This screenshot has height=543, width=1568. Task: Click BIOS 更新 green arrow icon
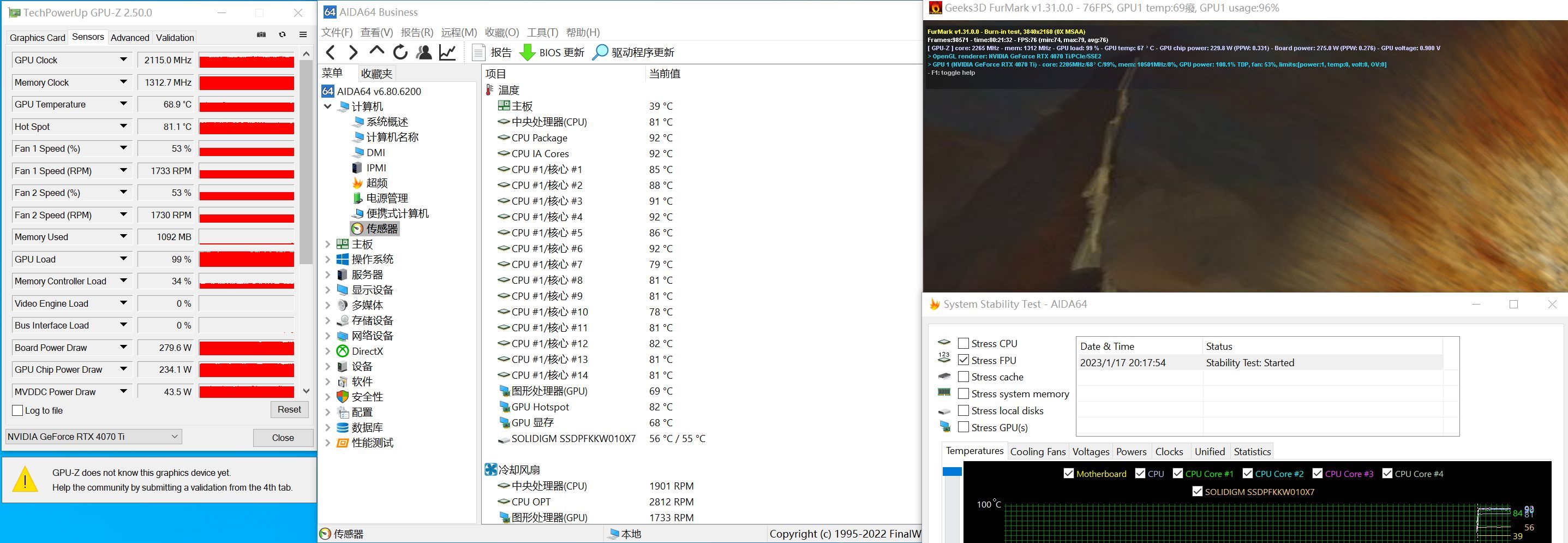527,52
